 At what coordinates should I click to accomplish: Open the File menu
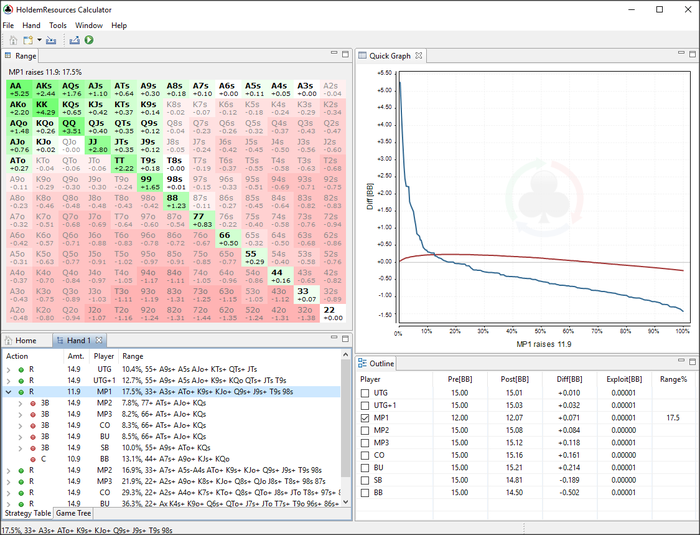[x=8, y=25]
